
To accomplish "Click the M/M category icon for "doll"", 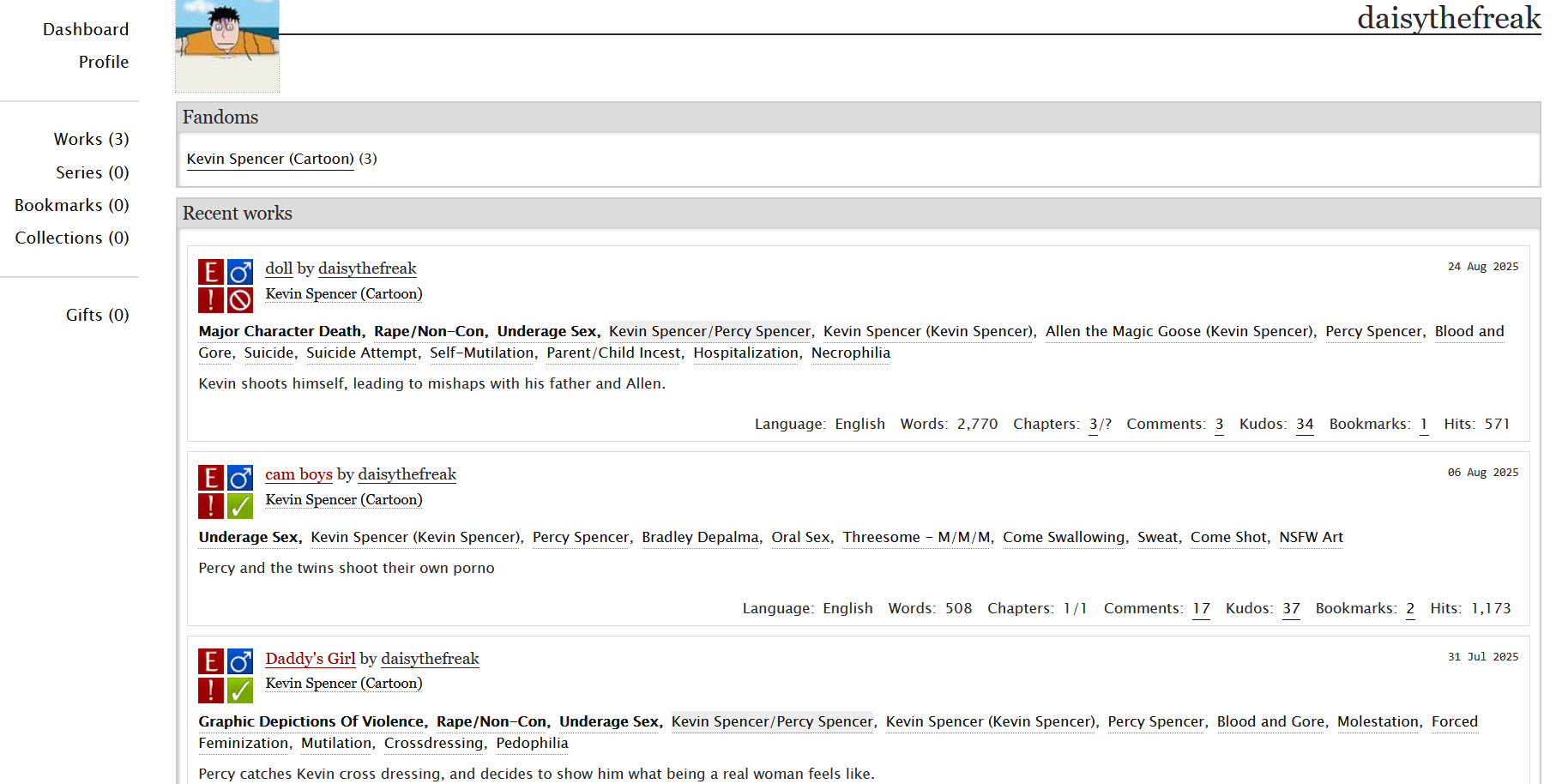I will click(240, 272).
